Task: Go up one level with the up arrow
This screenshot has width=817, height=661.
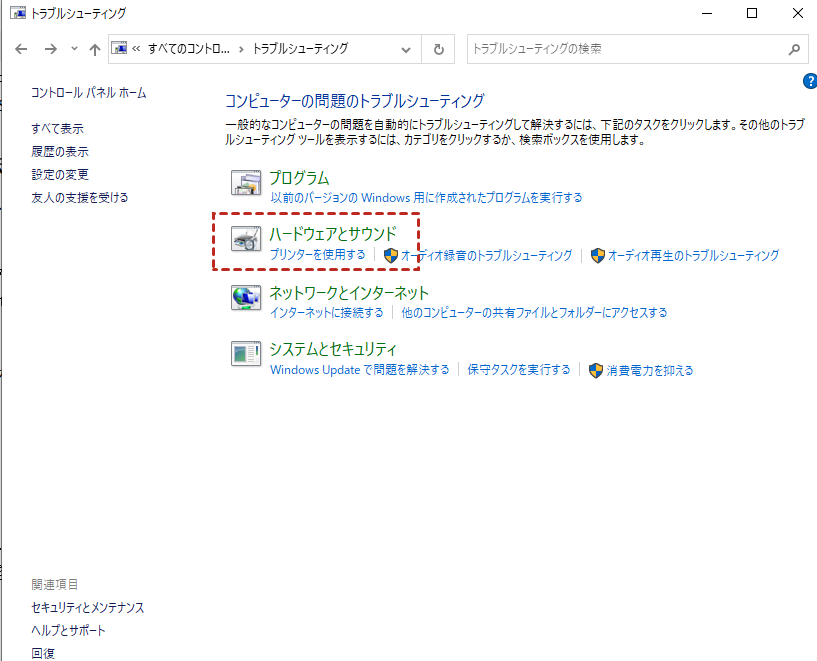Action: click(94, 49)
